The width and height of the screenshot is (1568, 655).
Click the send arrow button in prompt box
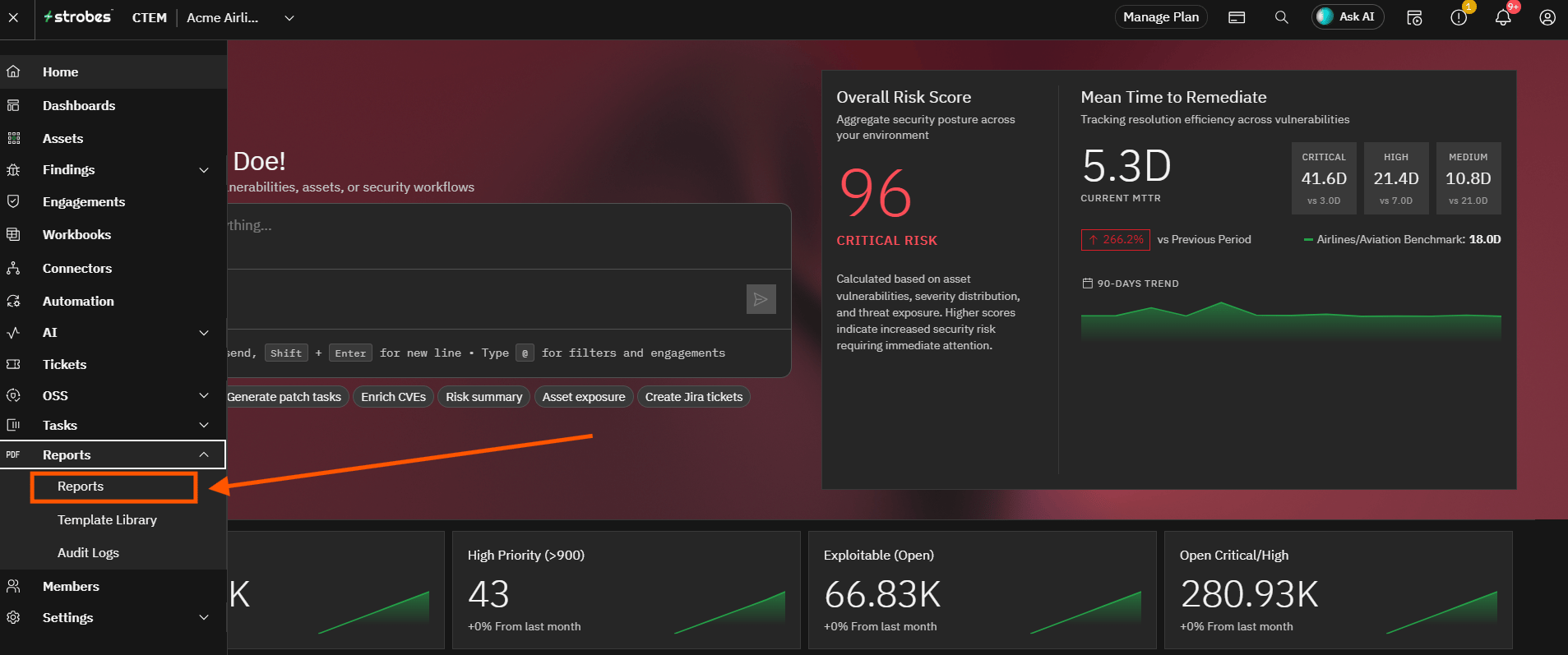tap(761, 299)
